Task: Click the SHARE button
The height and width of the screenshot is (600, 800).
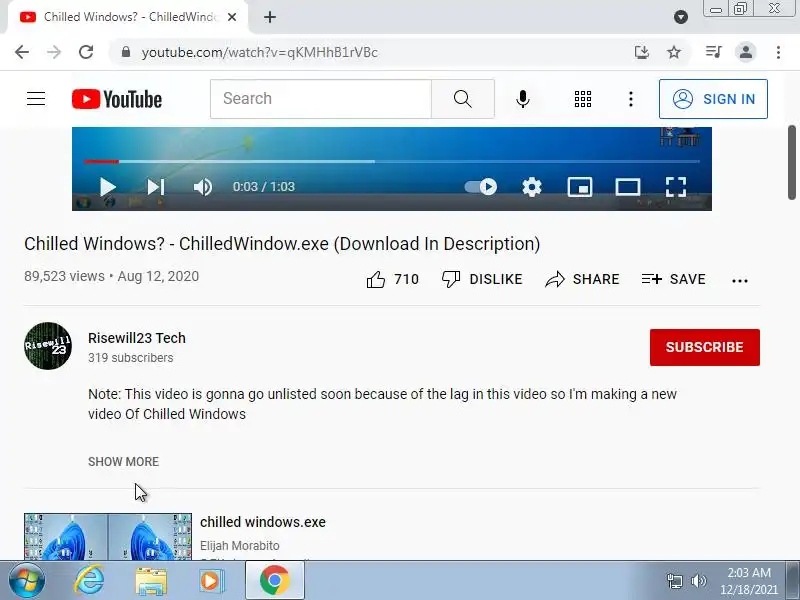Action: [582, 279]
